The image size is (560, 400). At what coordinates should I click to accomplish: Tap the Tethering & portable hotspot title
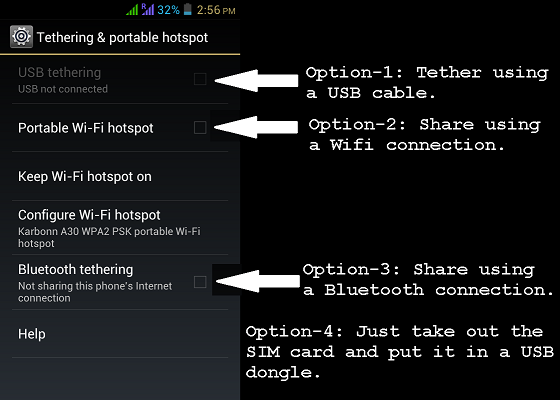122,38
